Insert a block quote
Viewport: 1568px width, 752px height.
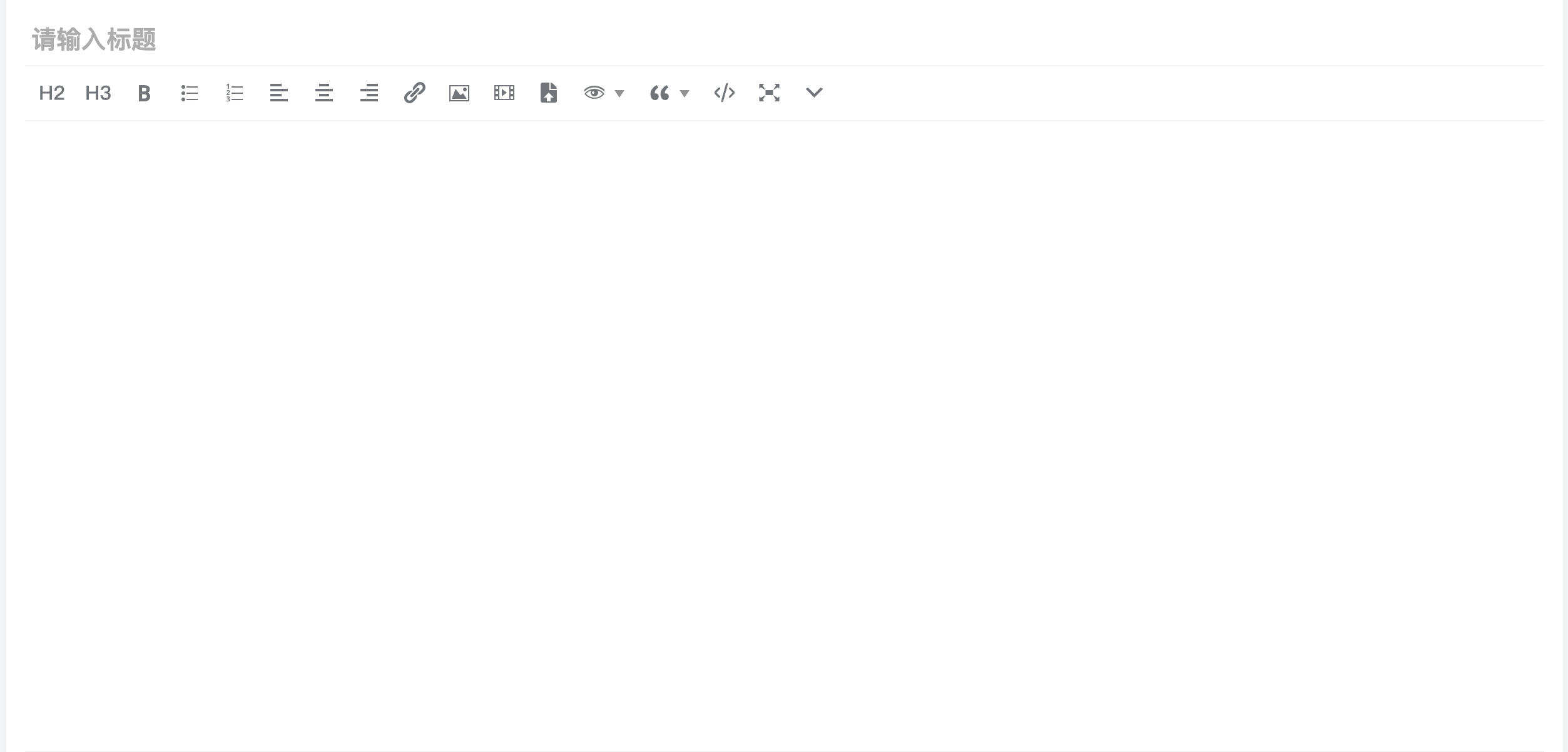[659, 93]
